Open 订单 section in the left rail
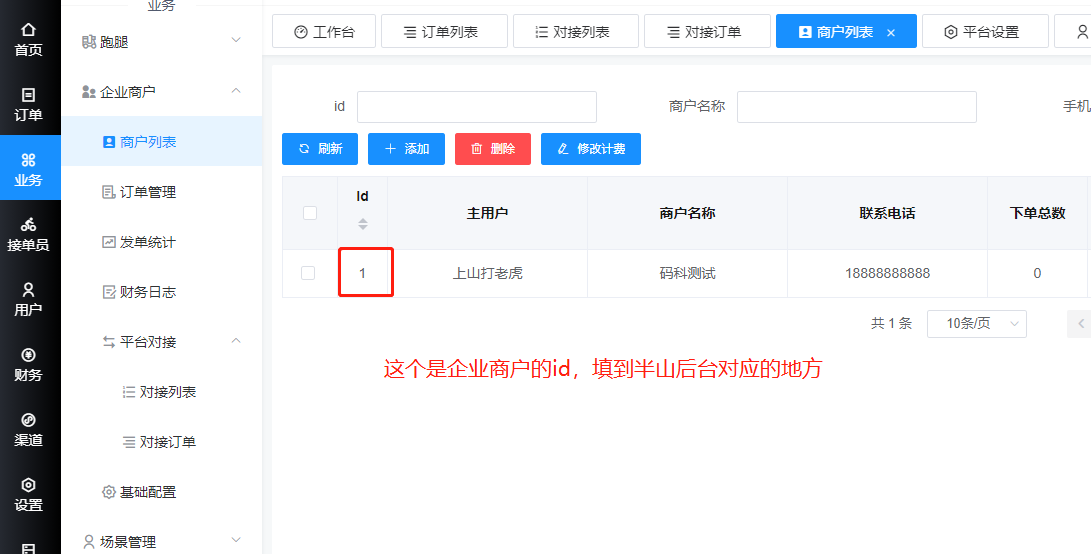The height and width of the screenshot is (554, 1091). [x=29, y=104]
